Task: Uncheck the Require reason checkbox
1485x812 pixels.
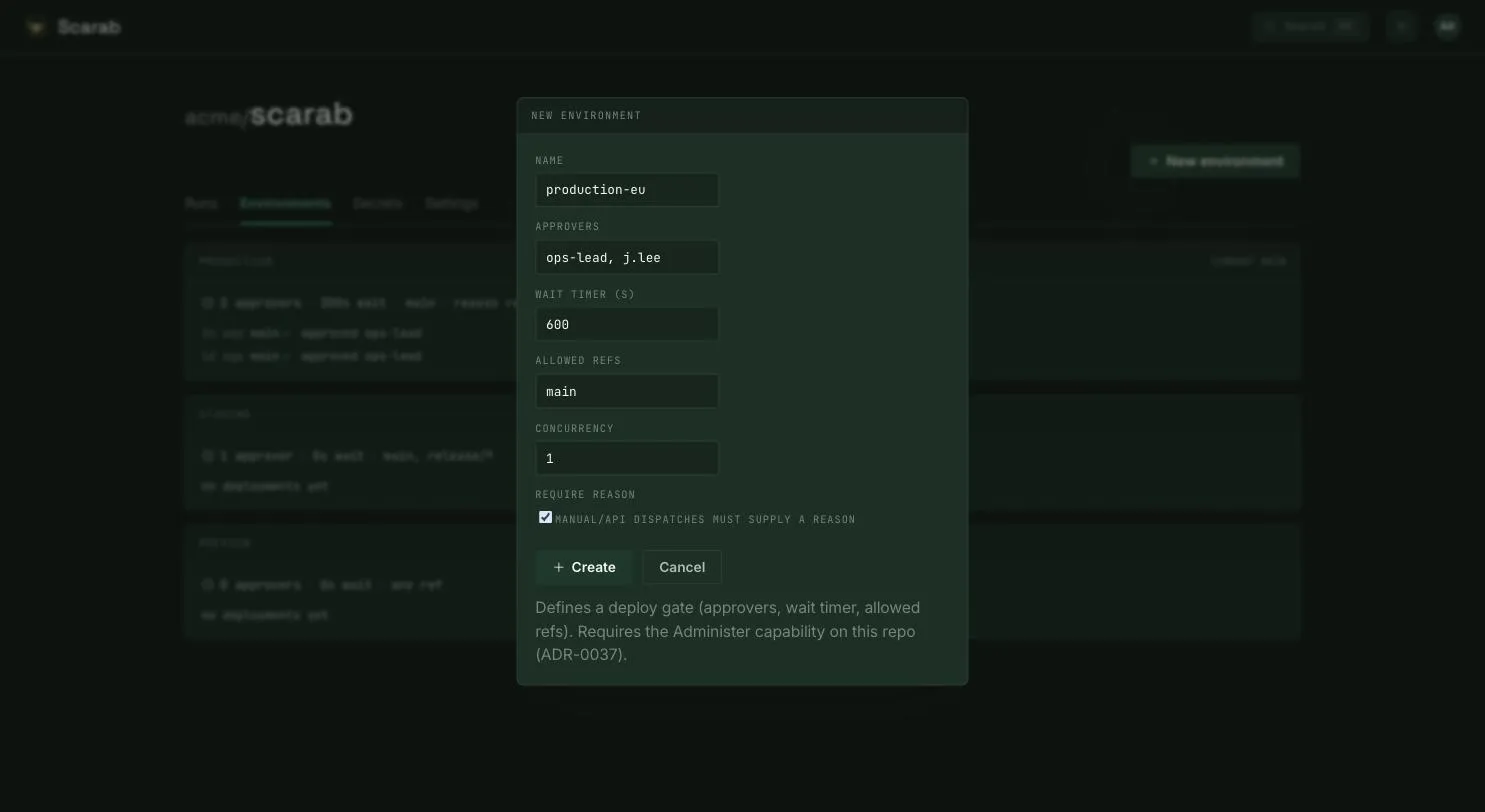Action: pyautogui.click(x=545, y=517)
